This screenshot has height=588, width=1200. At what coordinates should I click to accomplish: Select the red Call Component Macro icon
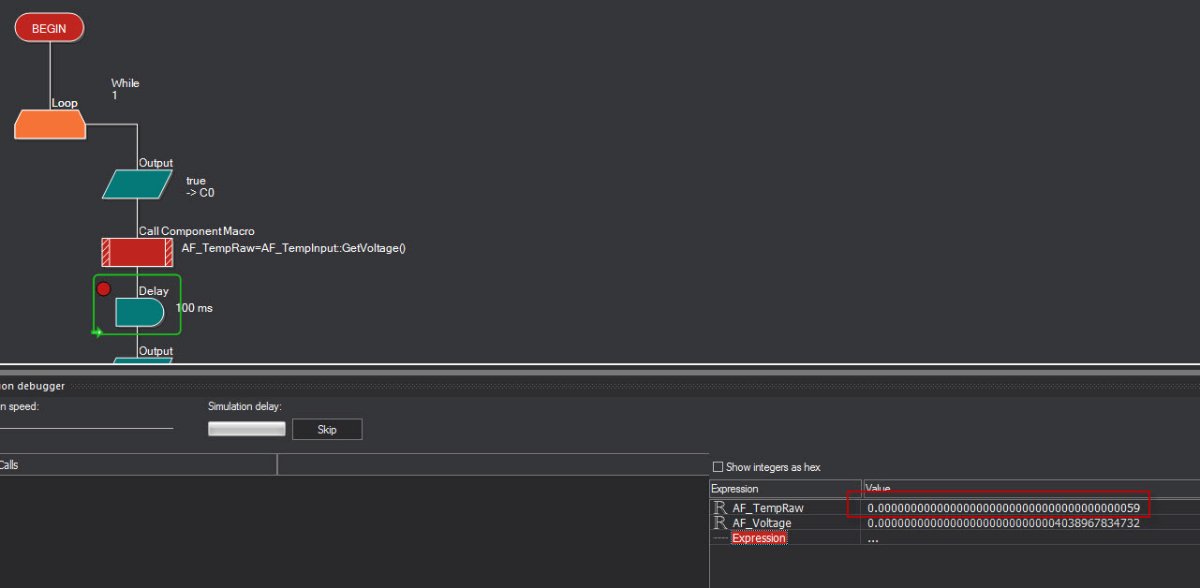138,252
